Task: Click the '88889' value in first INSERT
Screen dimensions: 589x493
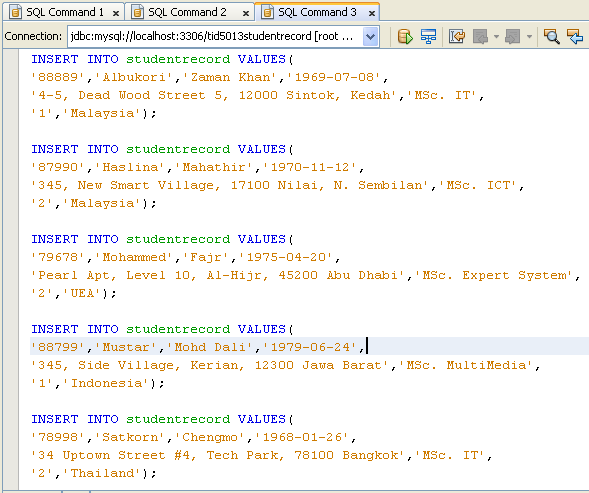Action: [x=58, y=77]
